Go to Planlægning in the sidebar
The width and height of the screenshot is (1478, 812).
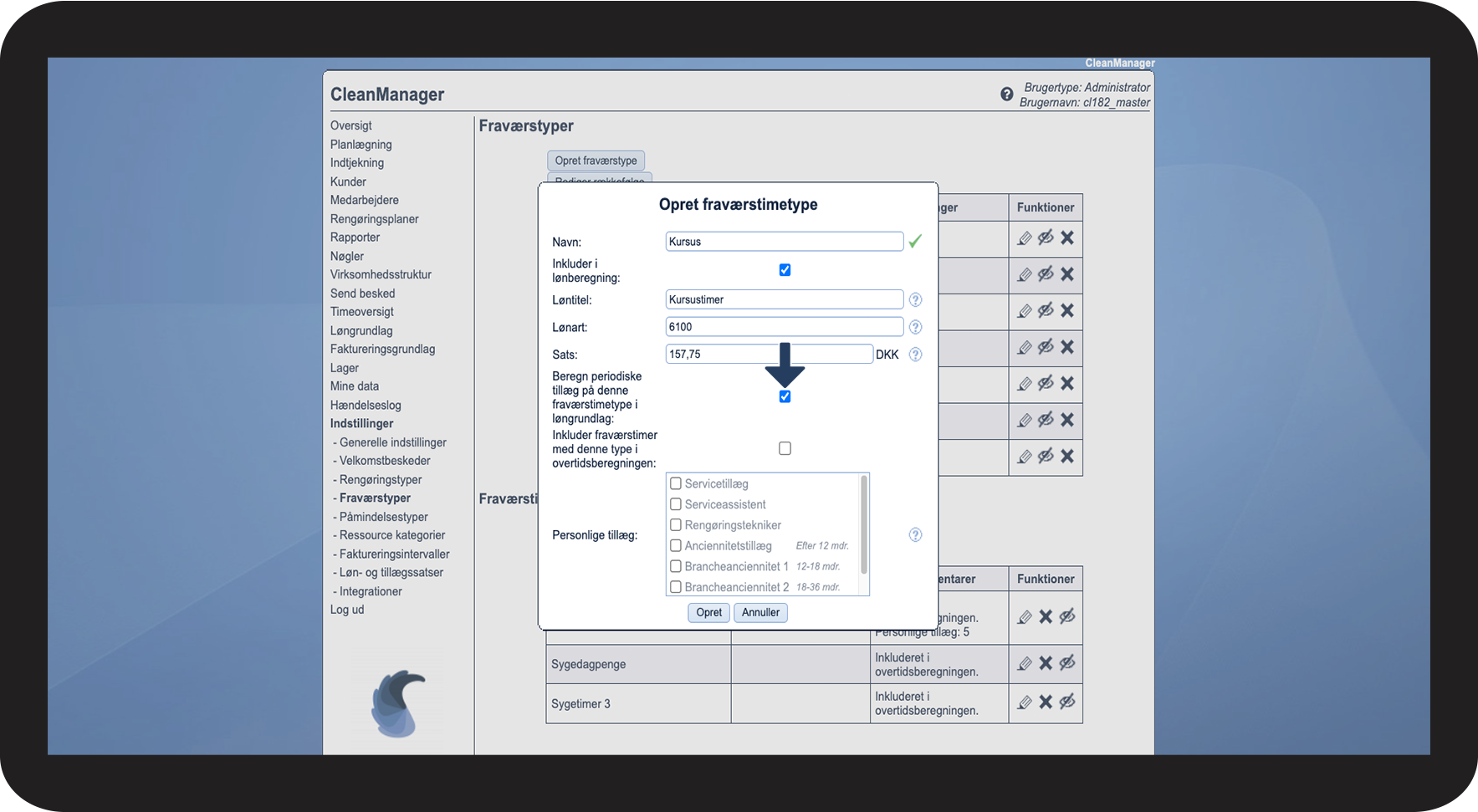361,145
